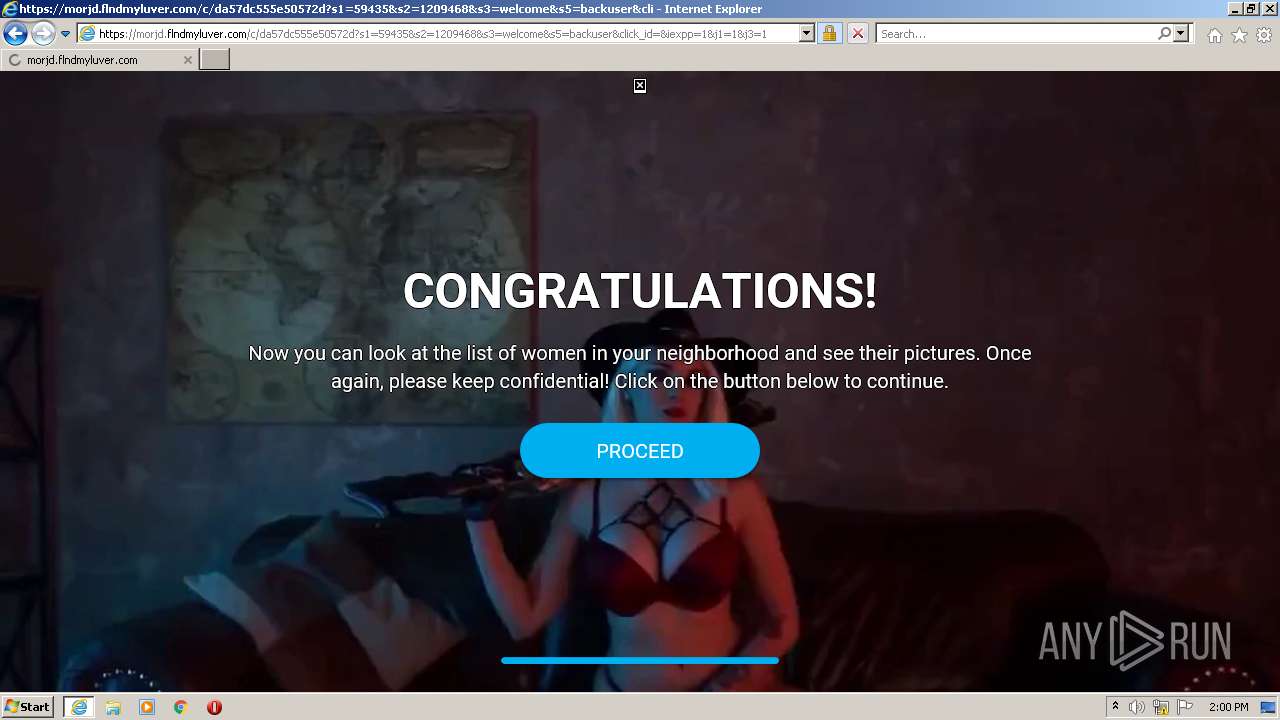Open the search provider dropdown arrow
Screen dimensions: 1280x720
pos(1181,34)
